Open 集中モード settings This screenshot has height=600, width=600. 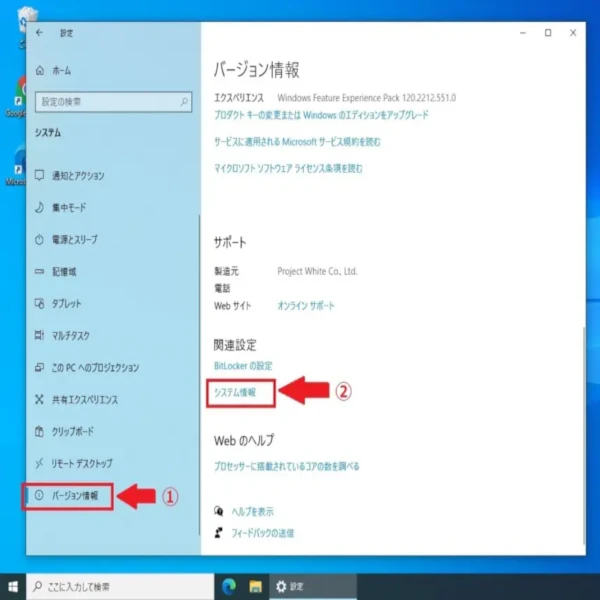pos(69,208)
